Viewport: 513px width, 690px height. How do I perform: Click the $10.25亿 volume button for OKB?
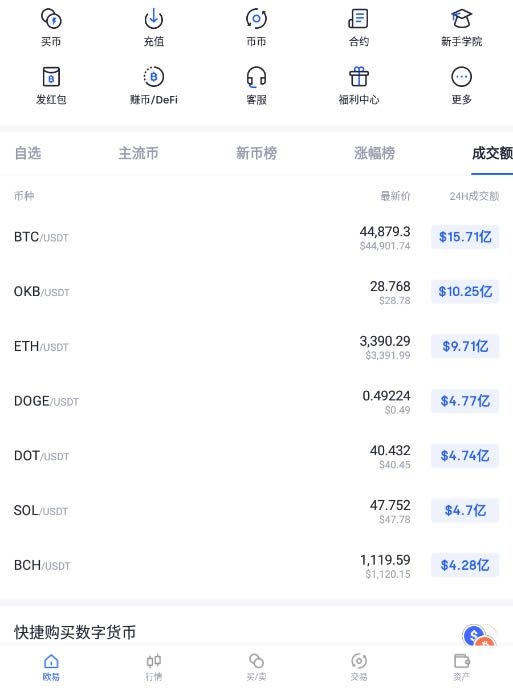point(465,291)
